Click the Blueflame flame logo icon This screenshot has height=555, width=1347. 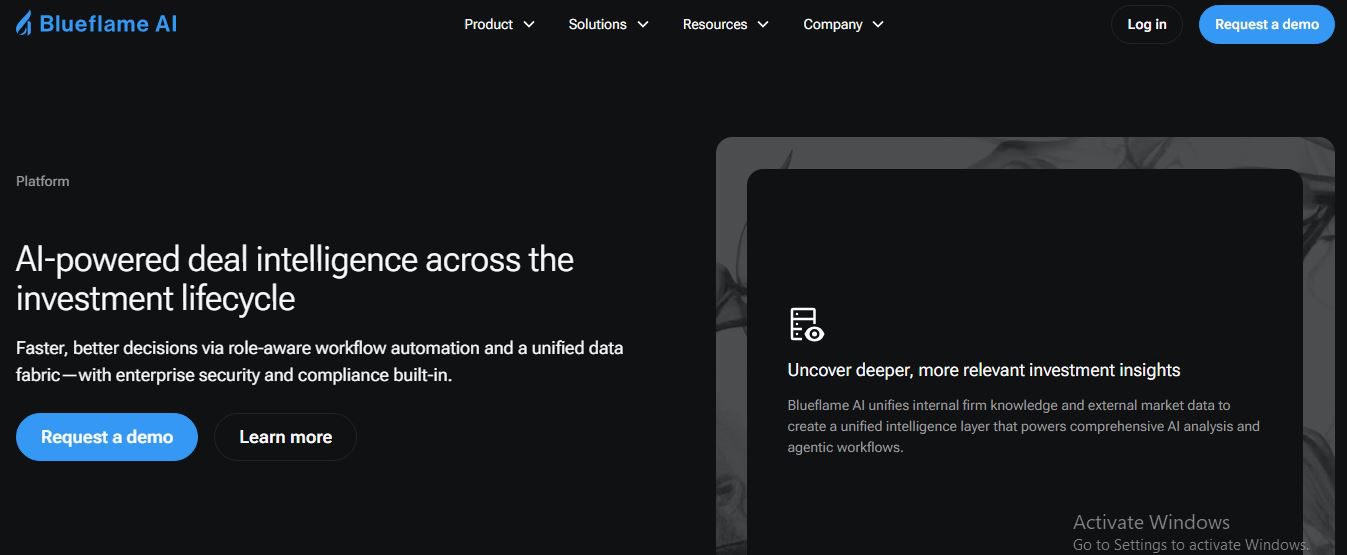click(24, 24)
